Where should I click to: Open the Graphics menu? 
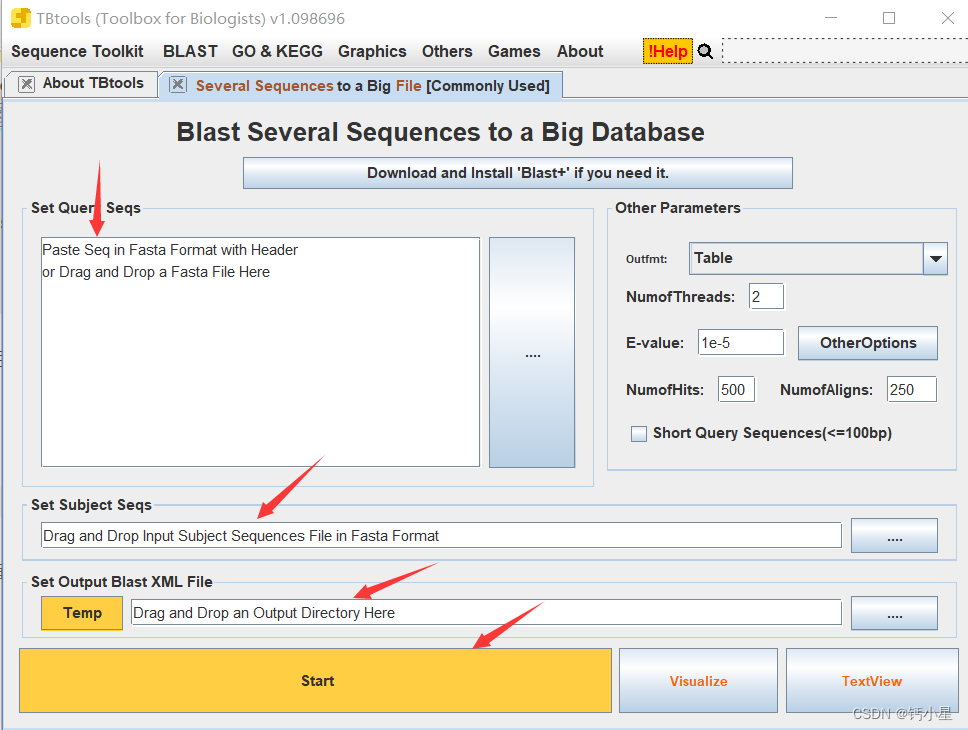pyautogui.click(x=372, y=51)
